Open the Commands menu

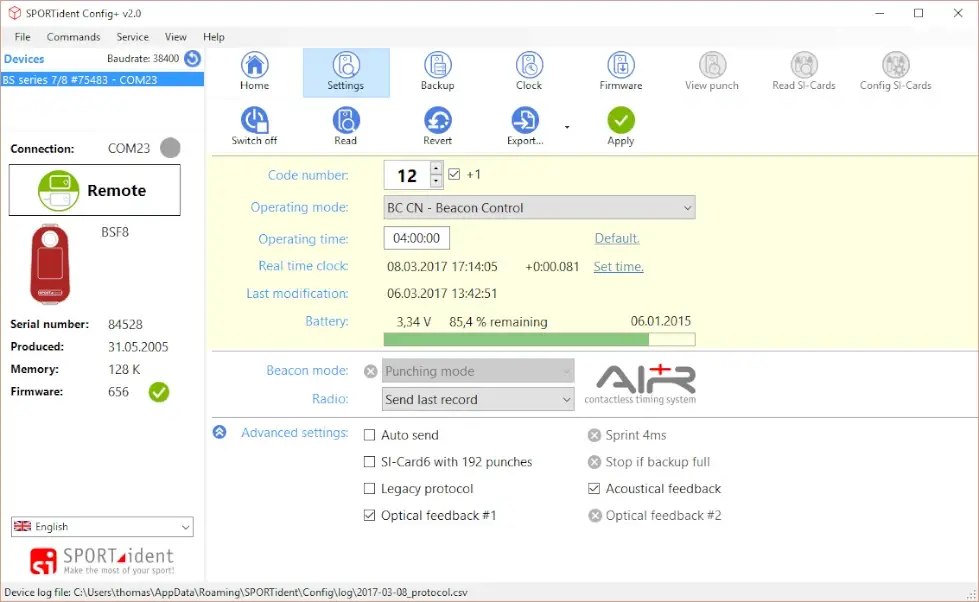click(x=73, y=37)
